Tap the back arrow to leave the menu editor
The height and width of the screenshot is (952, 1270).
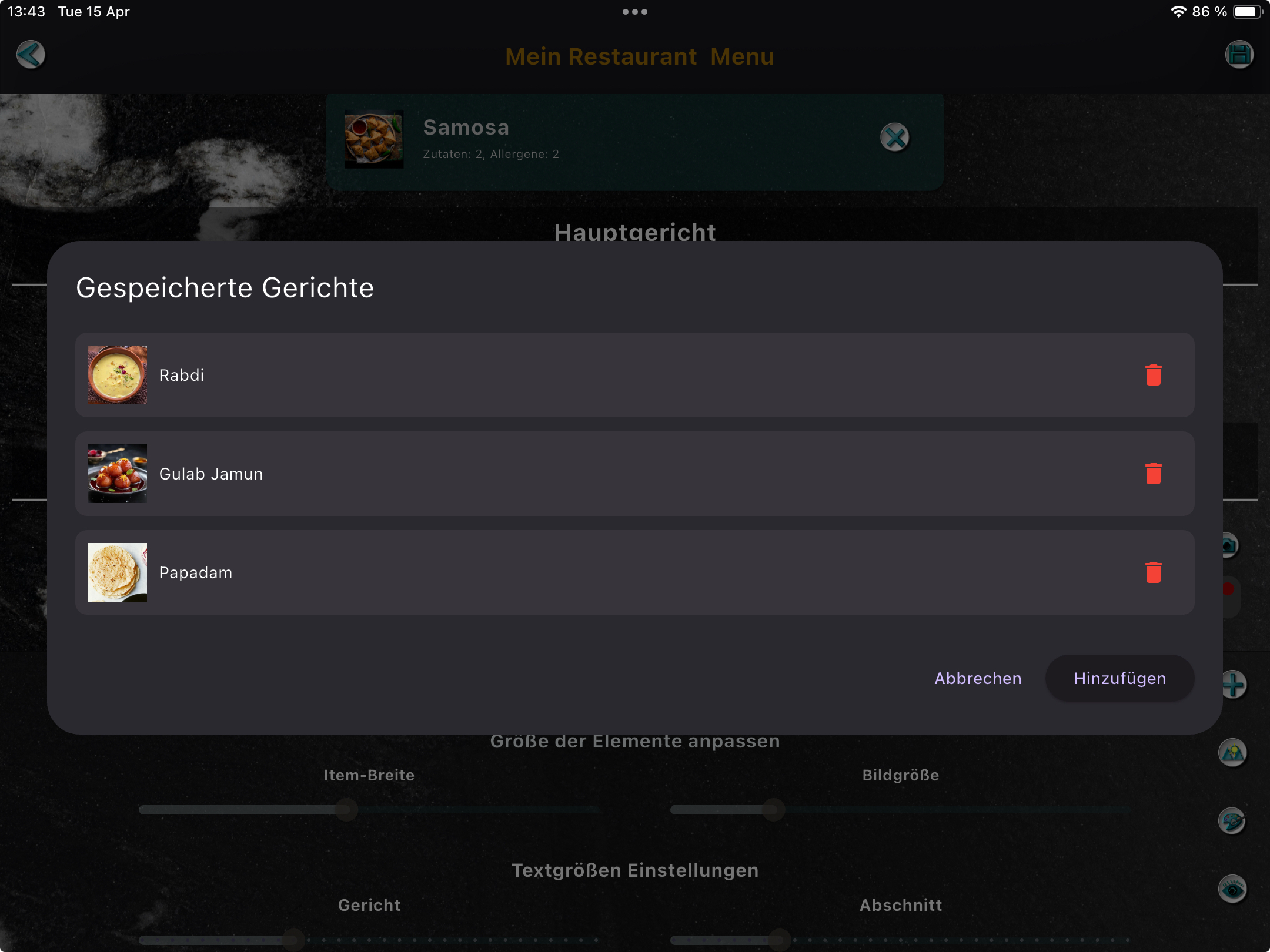(x=31, y=54)
